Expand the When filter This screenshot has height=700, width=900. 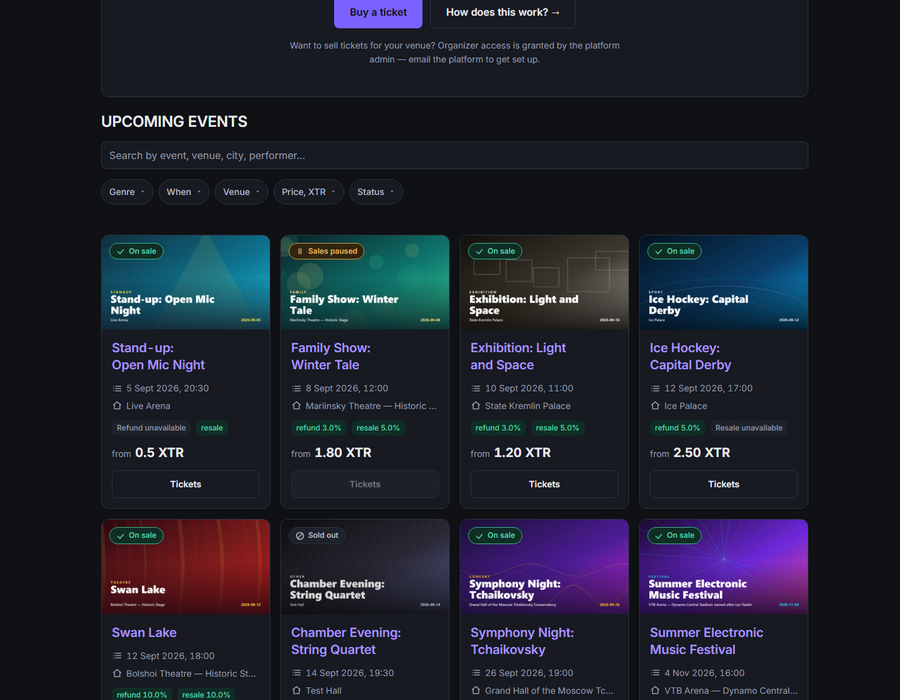point(184,192)
